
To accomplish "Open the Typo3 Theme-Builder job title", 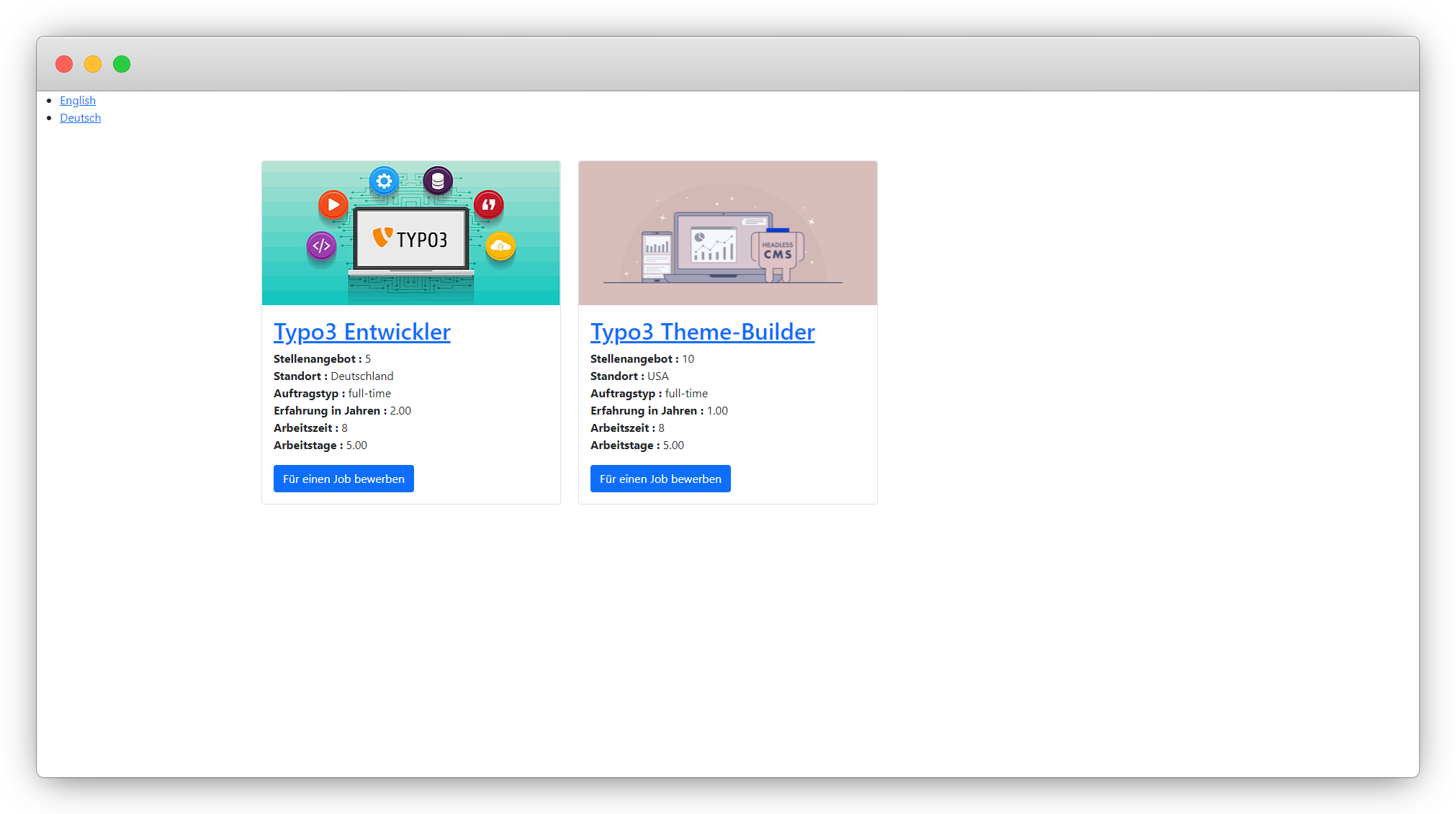I will click(702, 332).
